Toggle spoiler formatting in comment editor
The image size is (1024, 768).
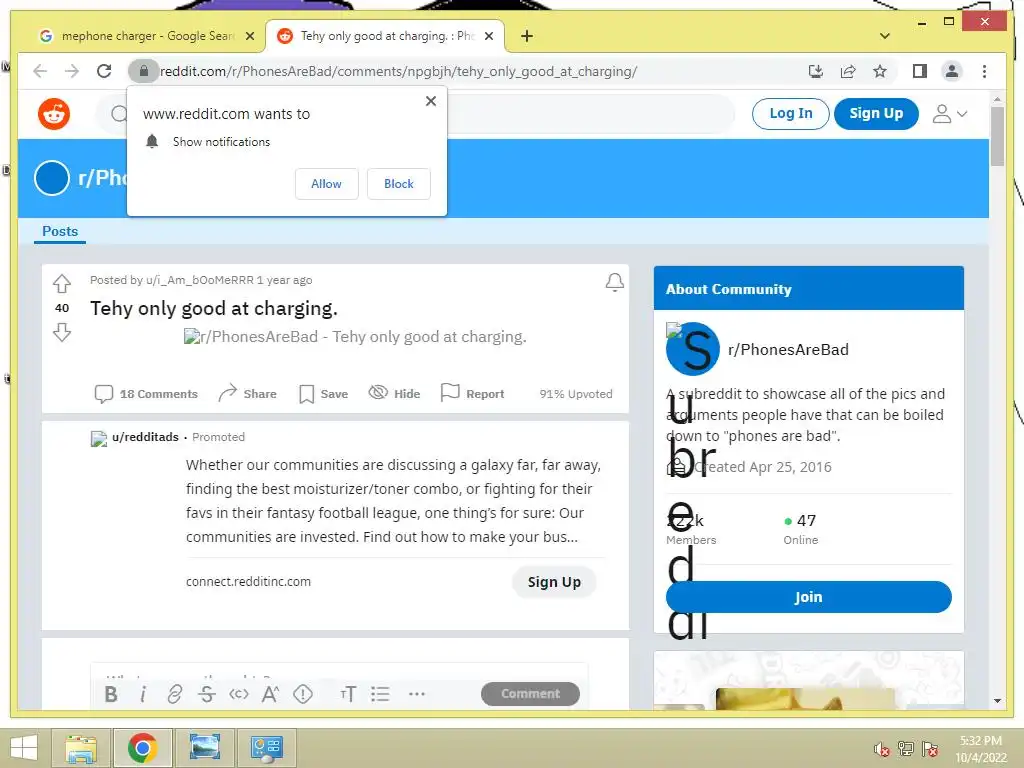tap(303, 694)
